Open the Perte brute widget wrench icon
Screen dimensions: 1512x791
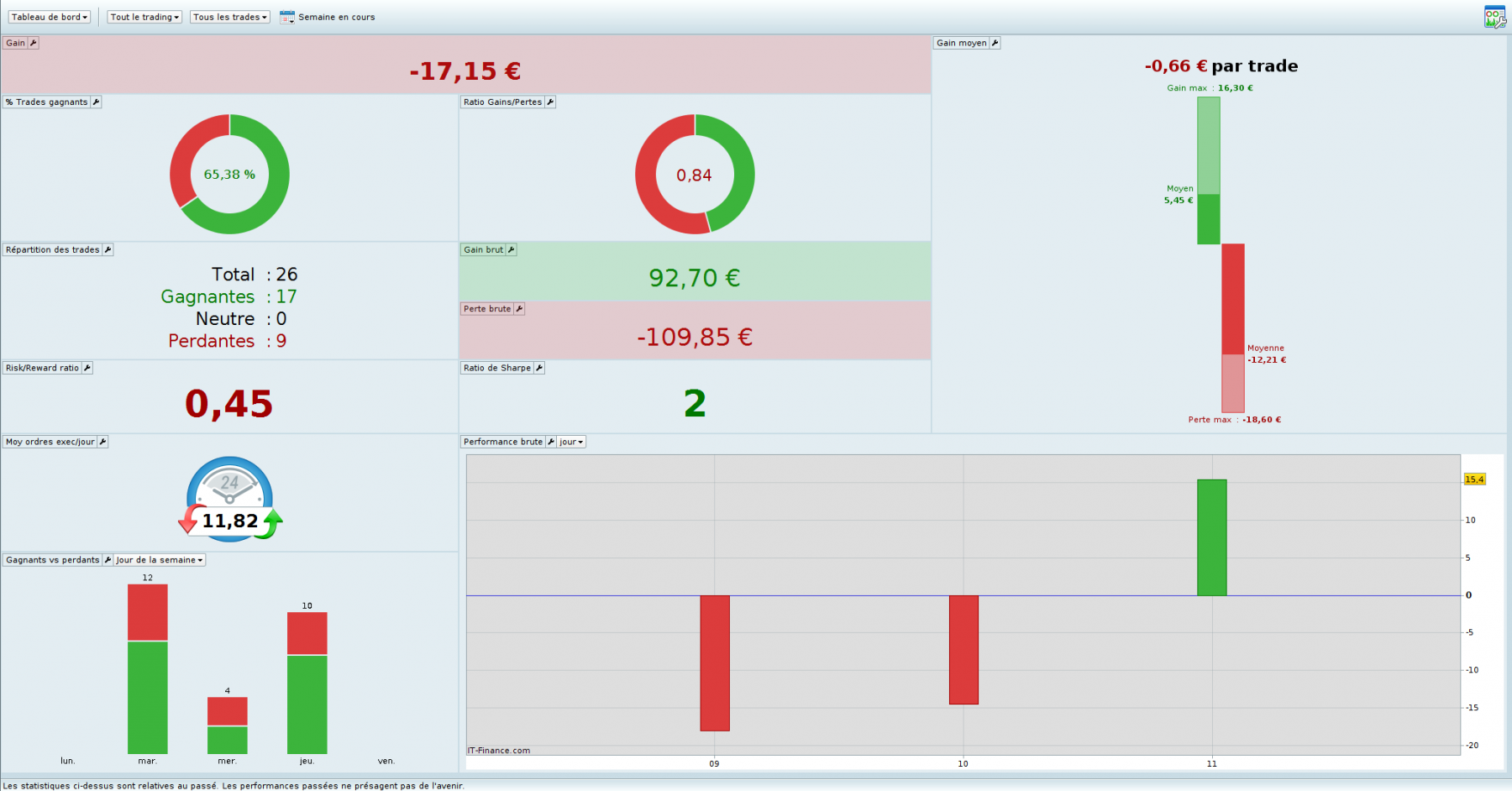click(519, 309)
